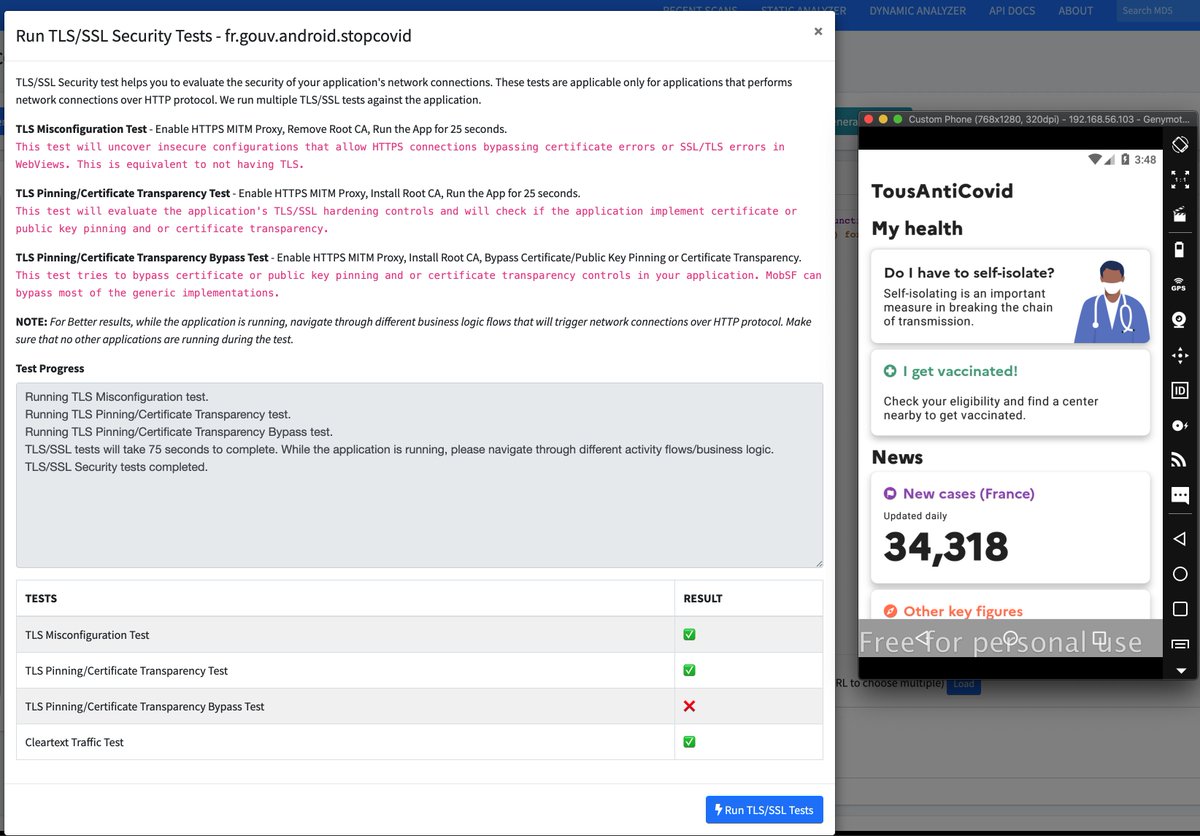Click the 'My health' section heading
The image size is (1200, 836).
point(917,229)
